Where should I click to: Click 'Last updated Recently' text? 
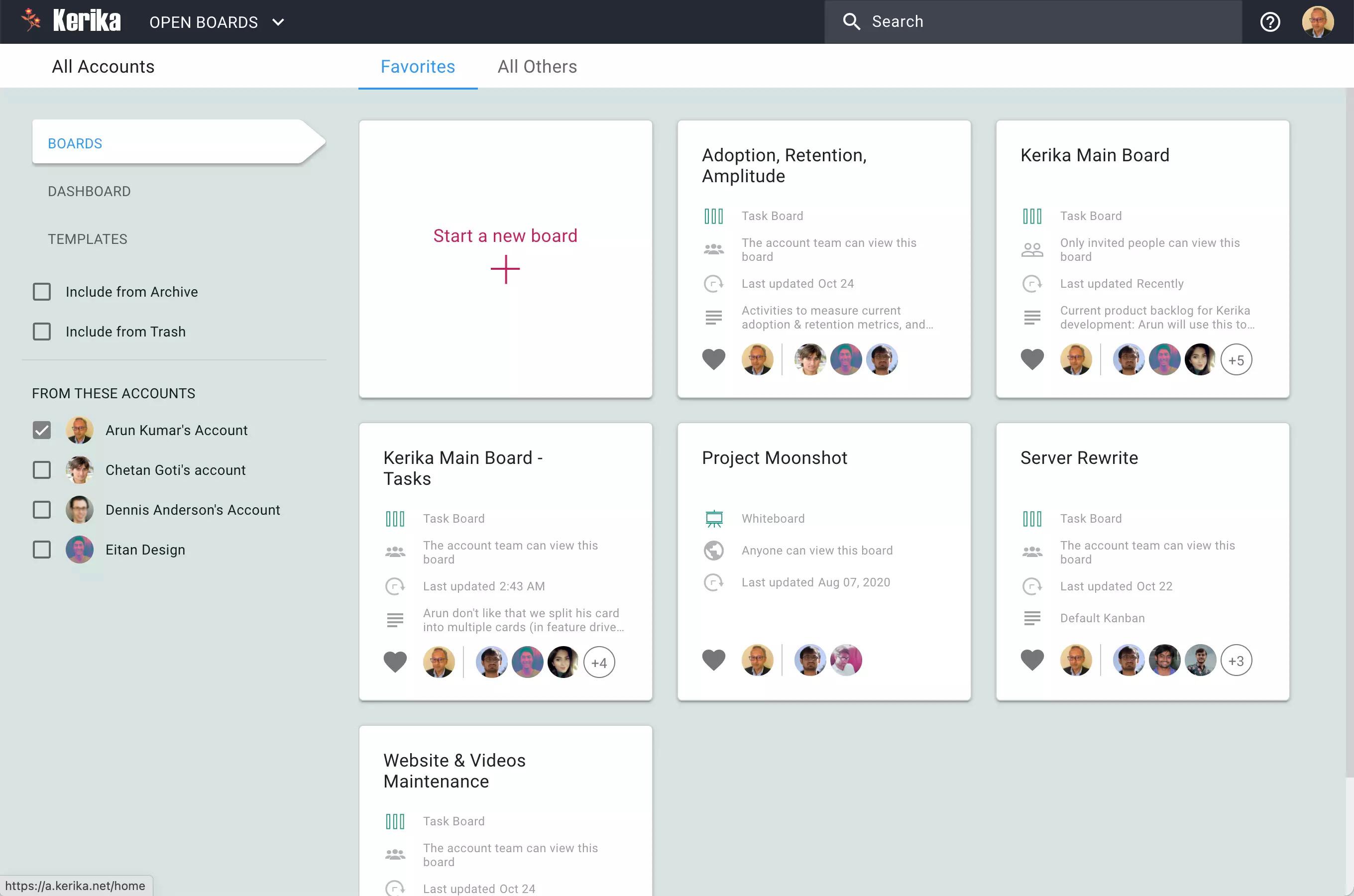point(1122,283)
